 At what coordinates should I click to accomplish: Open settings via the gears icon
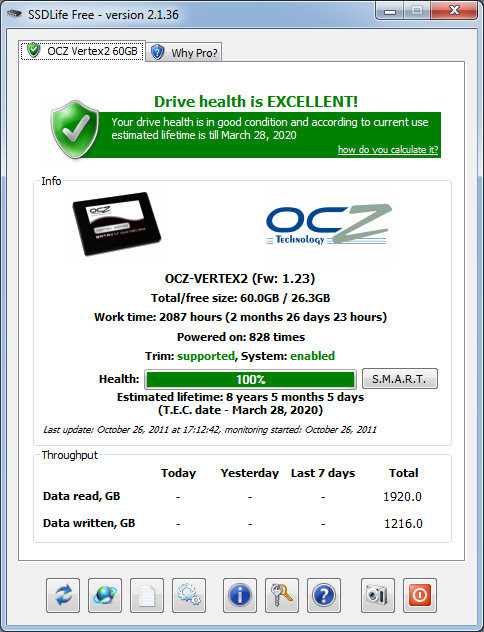(x=189, y=595)
